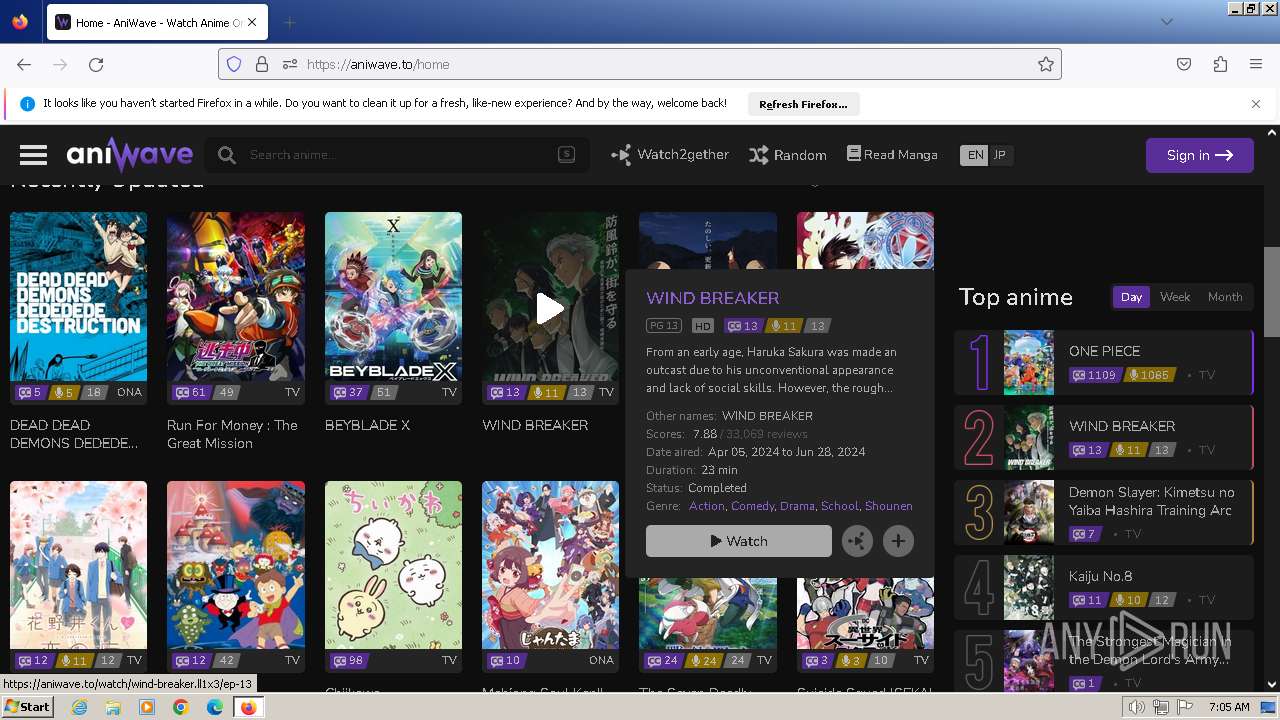Dismiss the Firefox refresh notification bar
This screenshot has width=1280, height=720.
pos(1256,104)
